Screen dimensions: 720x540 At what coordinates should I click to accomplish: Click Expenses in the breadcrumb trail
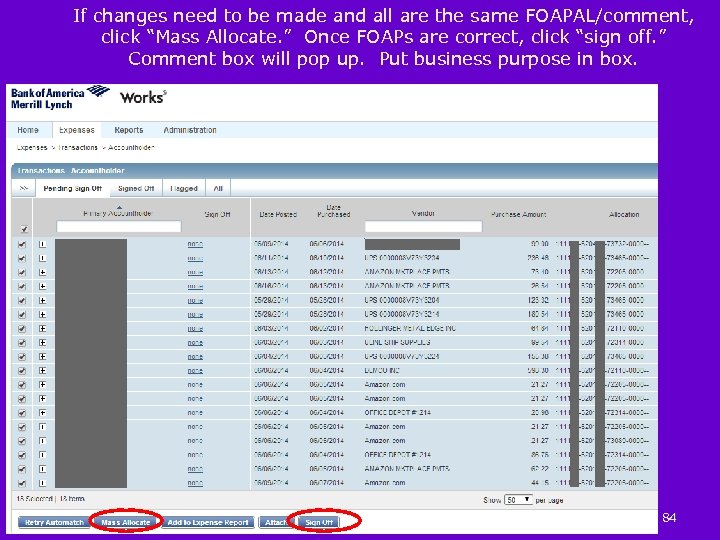[32, 148]
